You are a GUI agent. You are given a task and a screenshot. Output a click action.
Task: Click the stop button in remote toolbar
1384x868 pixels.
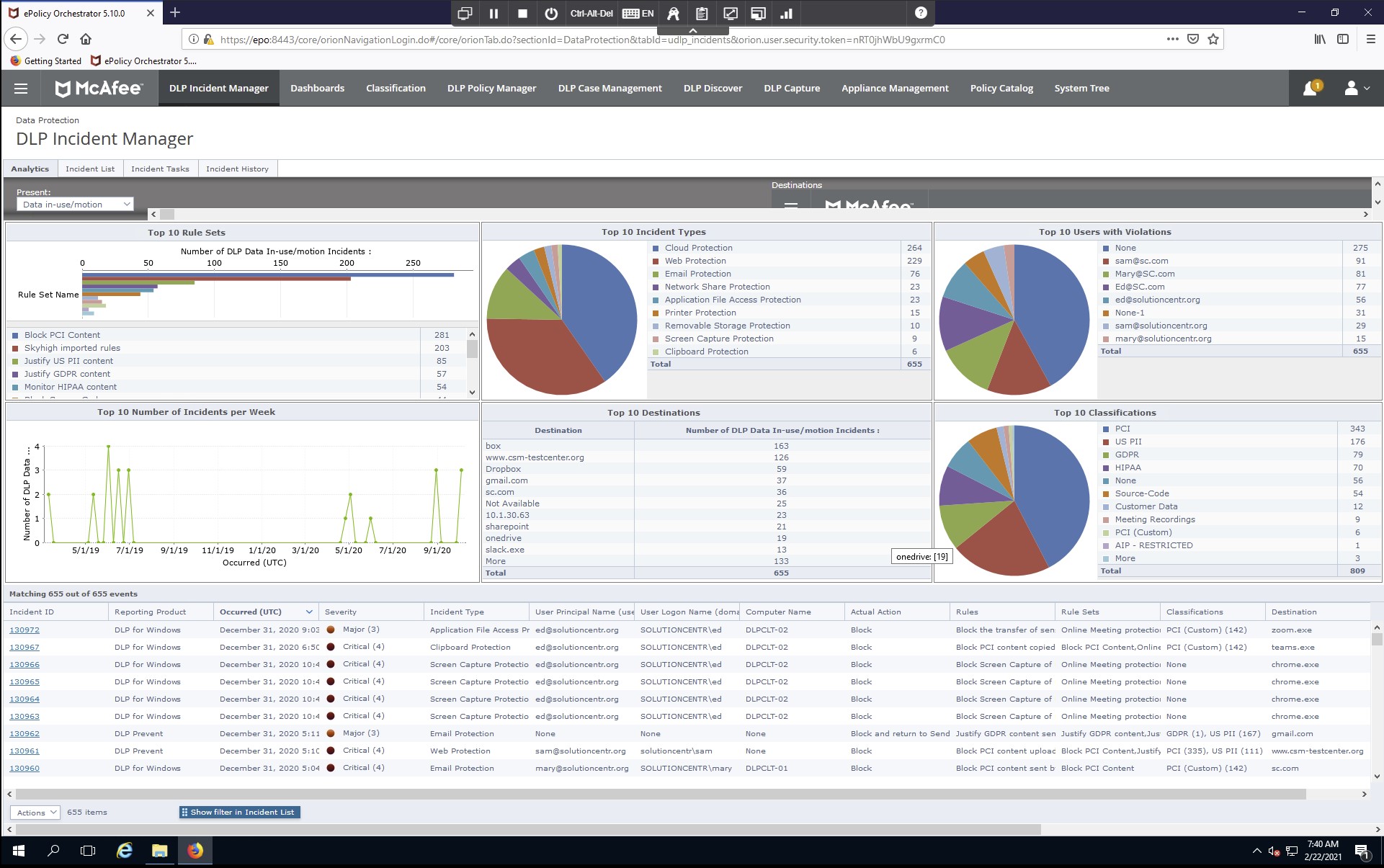pos(522,13)
